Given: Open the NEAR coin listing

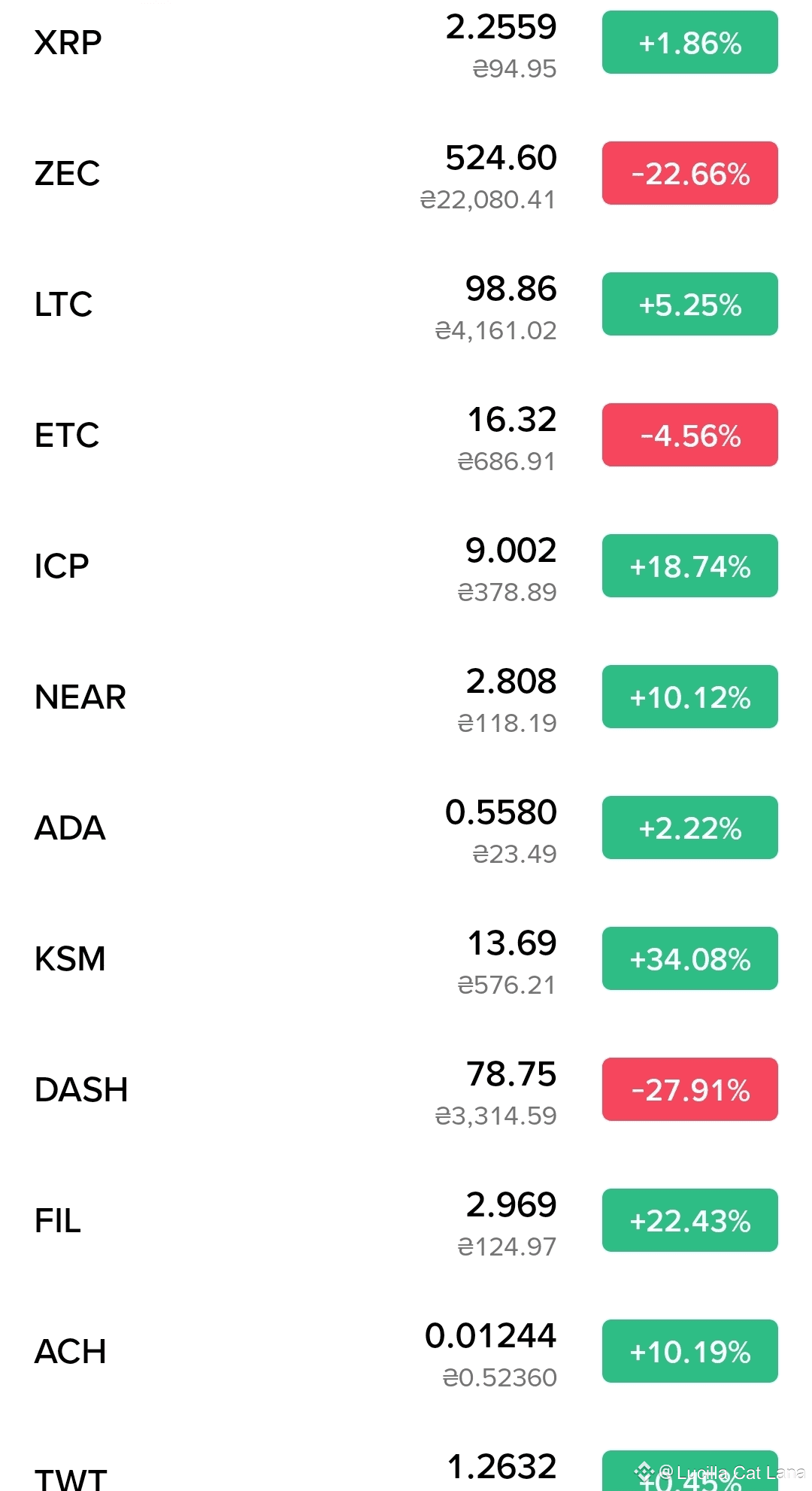Looking at the screenshot, I should point(80,697).
